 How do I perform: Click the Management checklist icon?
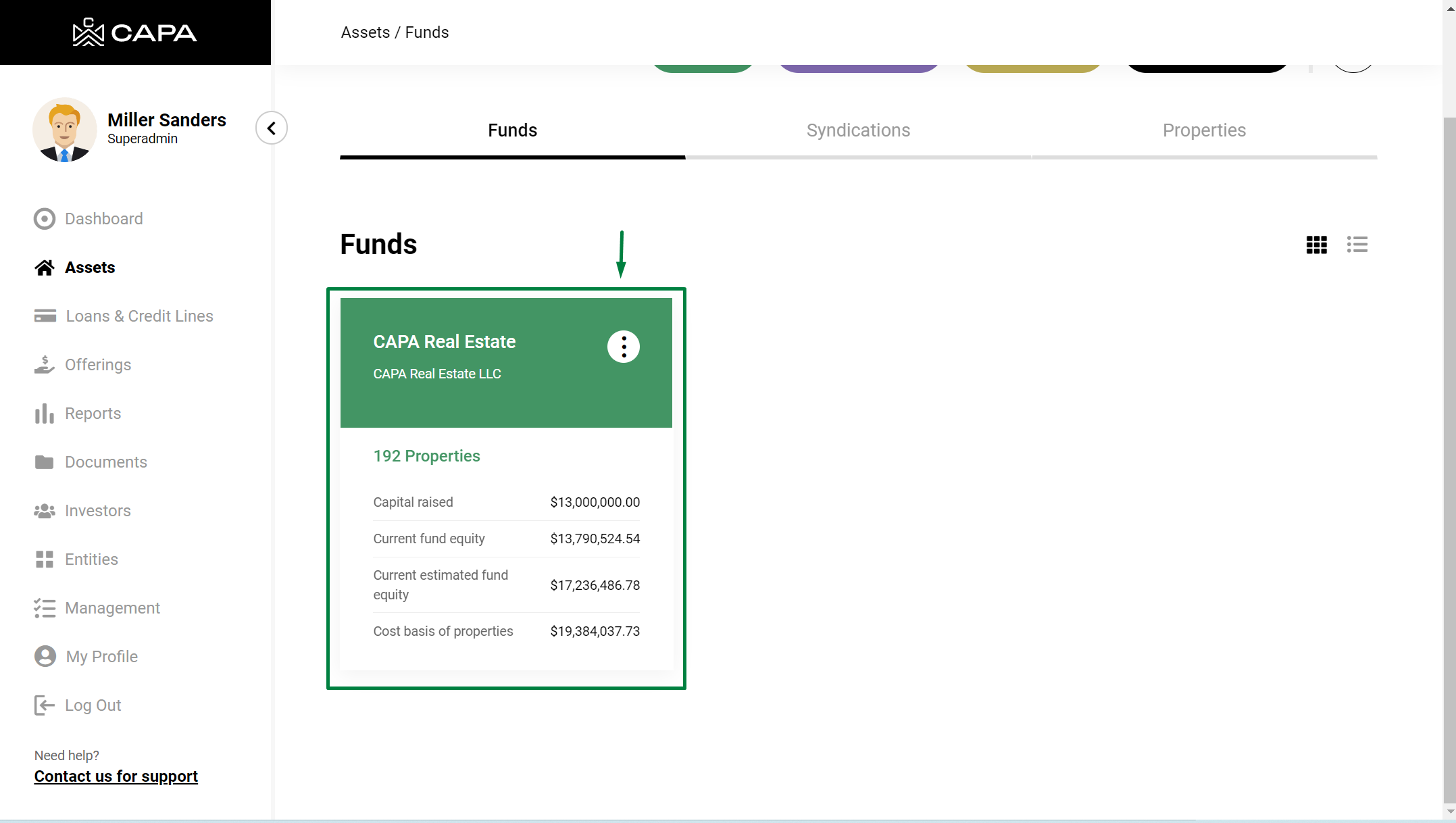[45, 608]
